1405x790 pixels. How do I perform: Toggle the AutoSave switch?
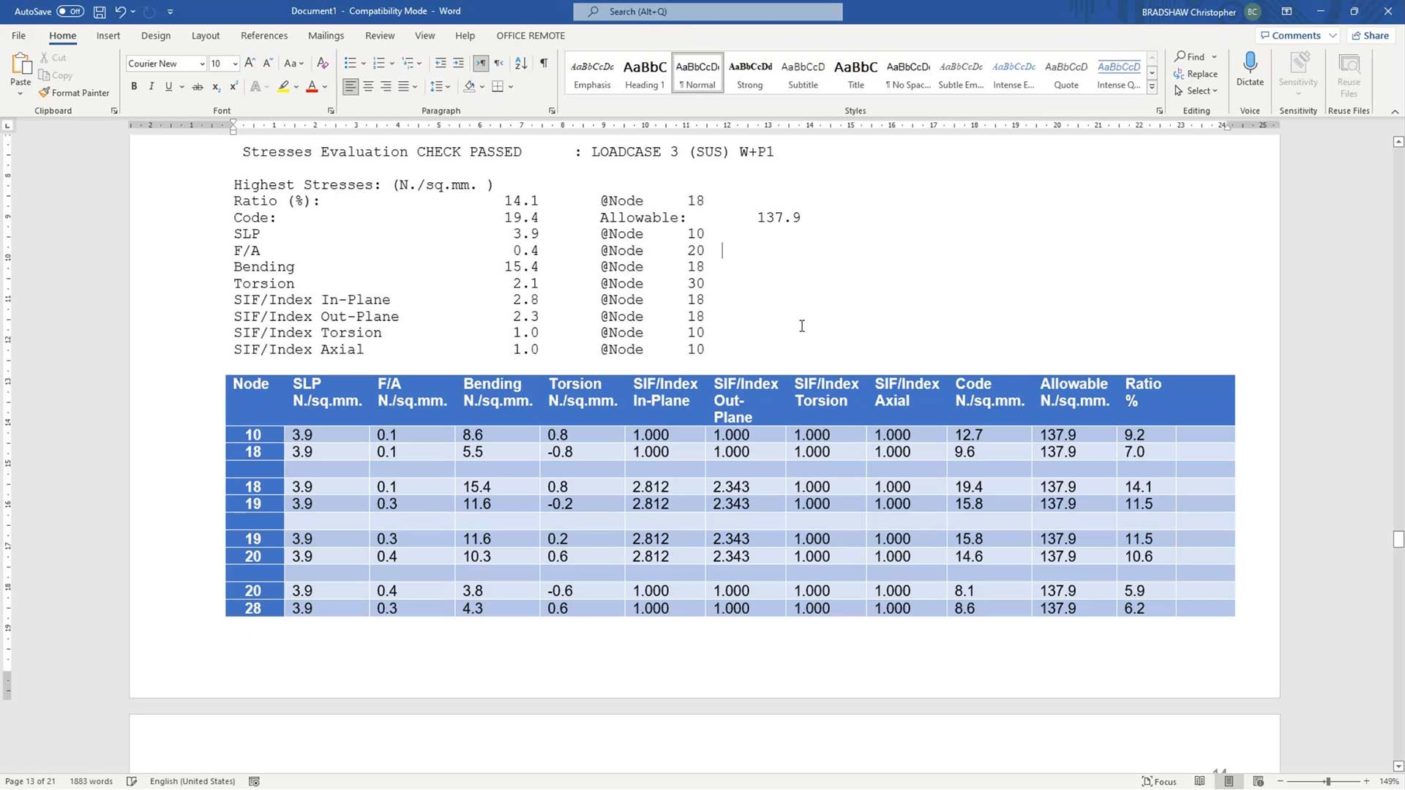pos(70,11)
